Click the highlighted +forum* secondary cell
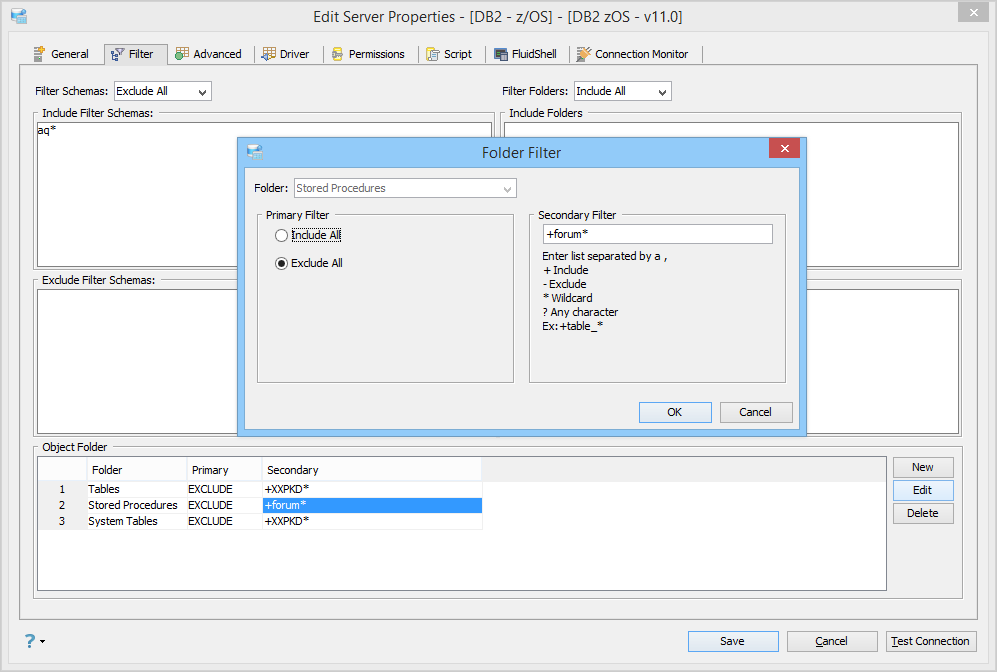 tap(372, 505)
